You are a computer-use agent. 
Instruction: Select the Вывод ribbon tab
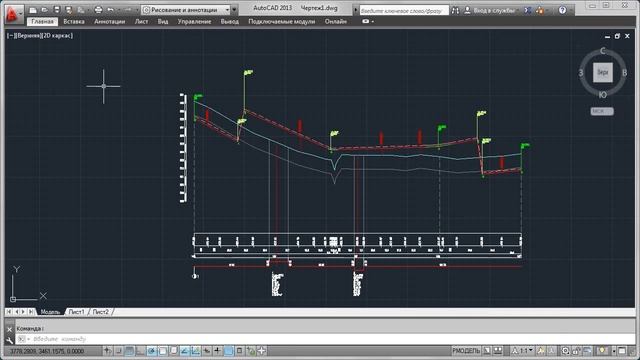(229, 22)
